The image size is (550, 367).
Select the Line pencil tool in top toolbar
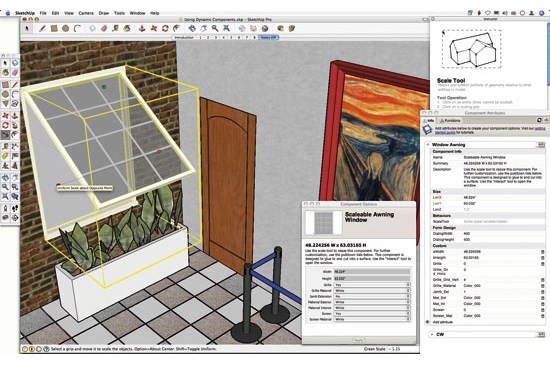(42, 28)
